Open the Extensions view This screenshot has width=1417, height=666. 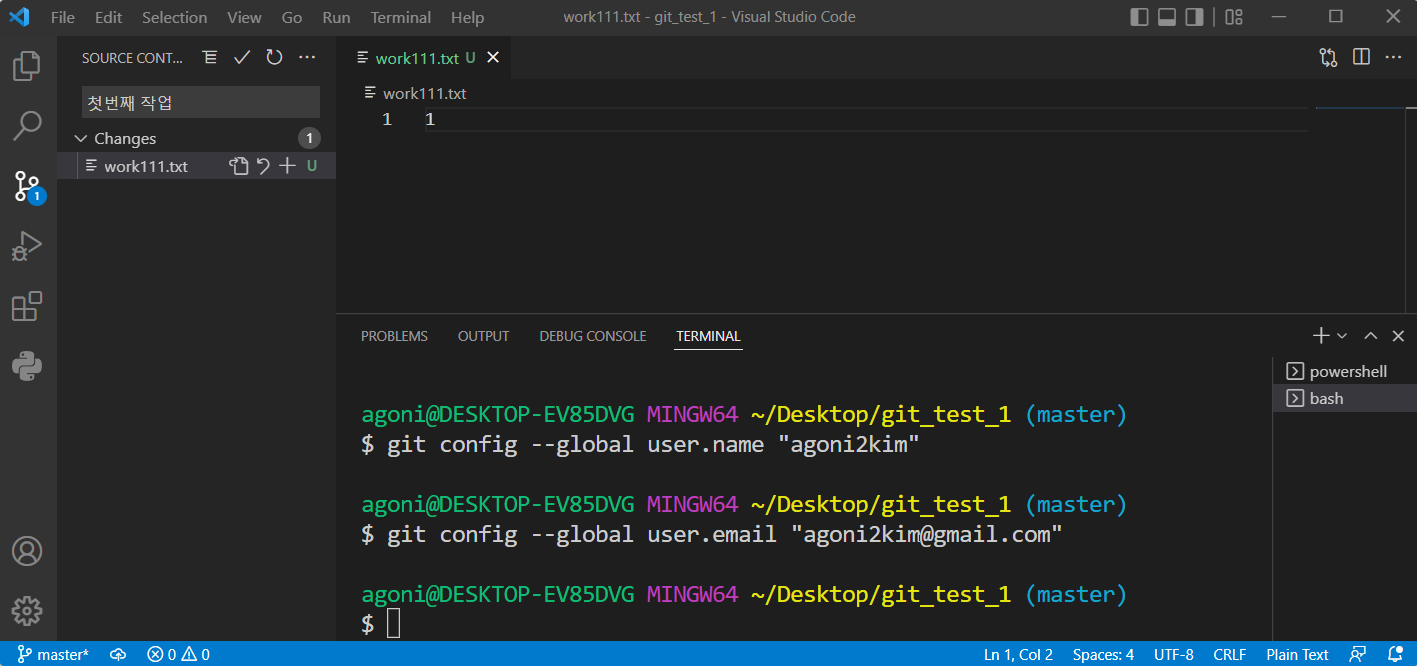(27, 306)
